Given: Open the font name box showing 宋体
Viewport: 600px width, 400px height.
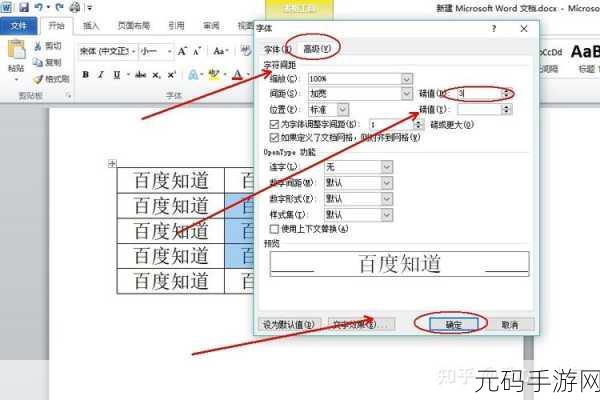Looking at the screenshot, I should (108, 51).
